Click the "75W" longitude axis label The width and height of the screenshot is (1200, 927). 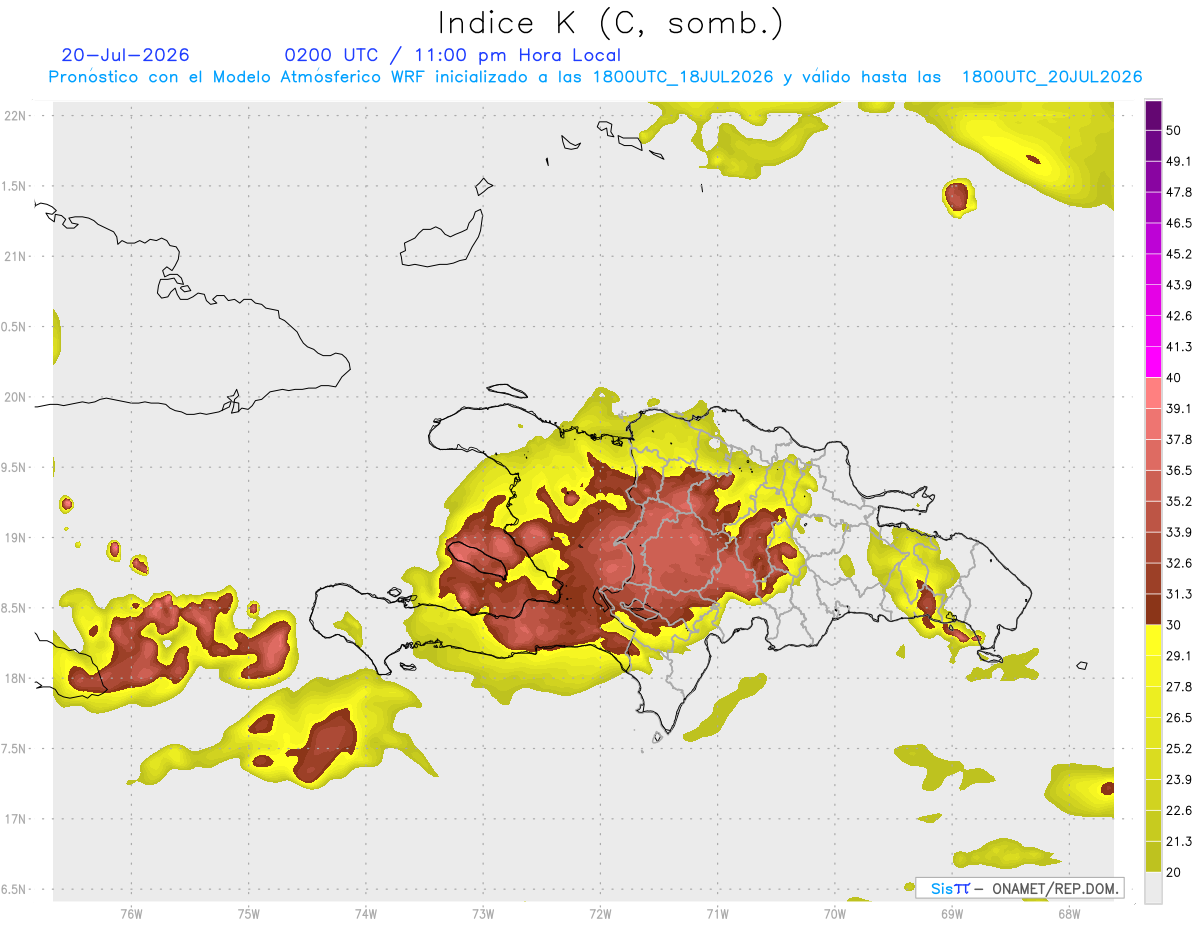tap(248, 914)
